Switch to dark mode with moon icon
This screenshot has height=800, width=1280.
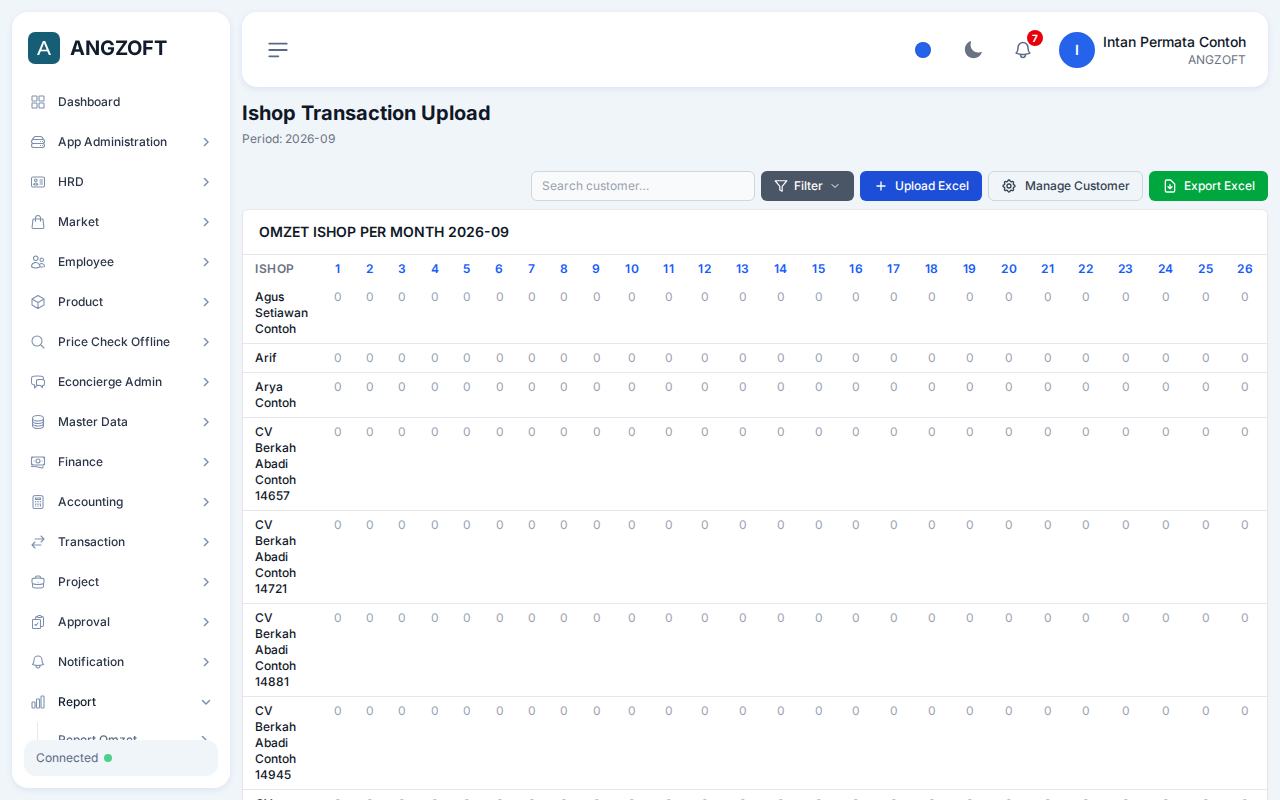pyautogui.click(x=973, y=50)
